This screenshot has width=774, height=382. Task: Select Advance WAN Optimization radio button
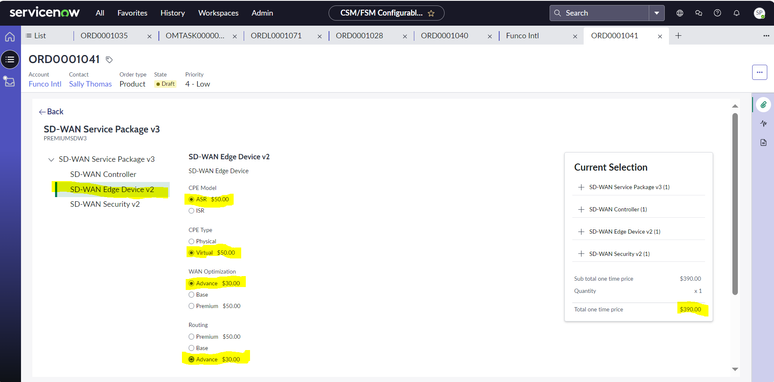(191, 283)
